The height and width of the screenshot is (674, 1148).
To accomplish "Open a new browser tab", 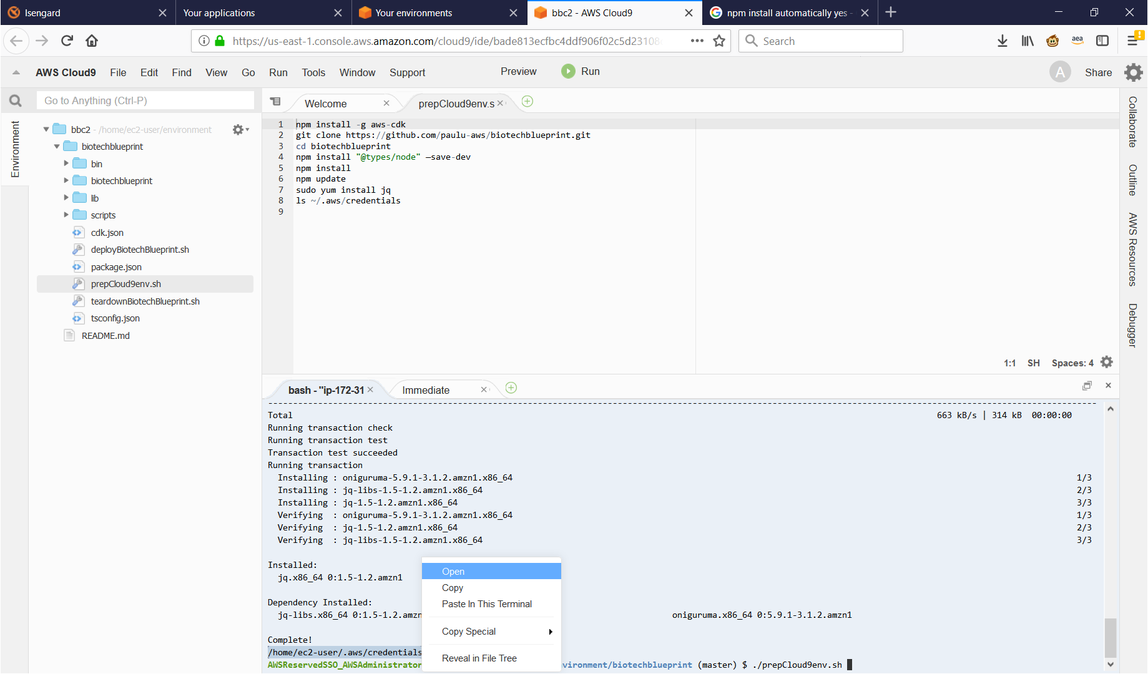I will coord(890,12).
